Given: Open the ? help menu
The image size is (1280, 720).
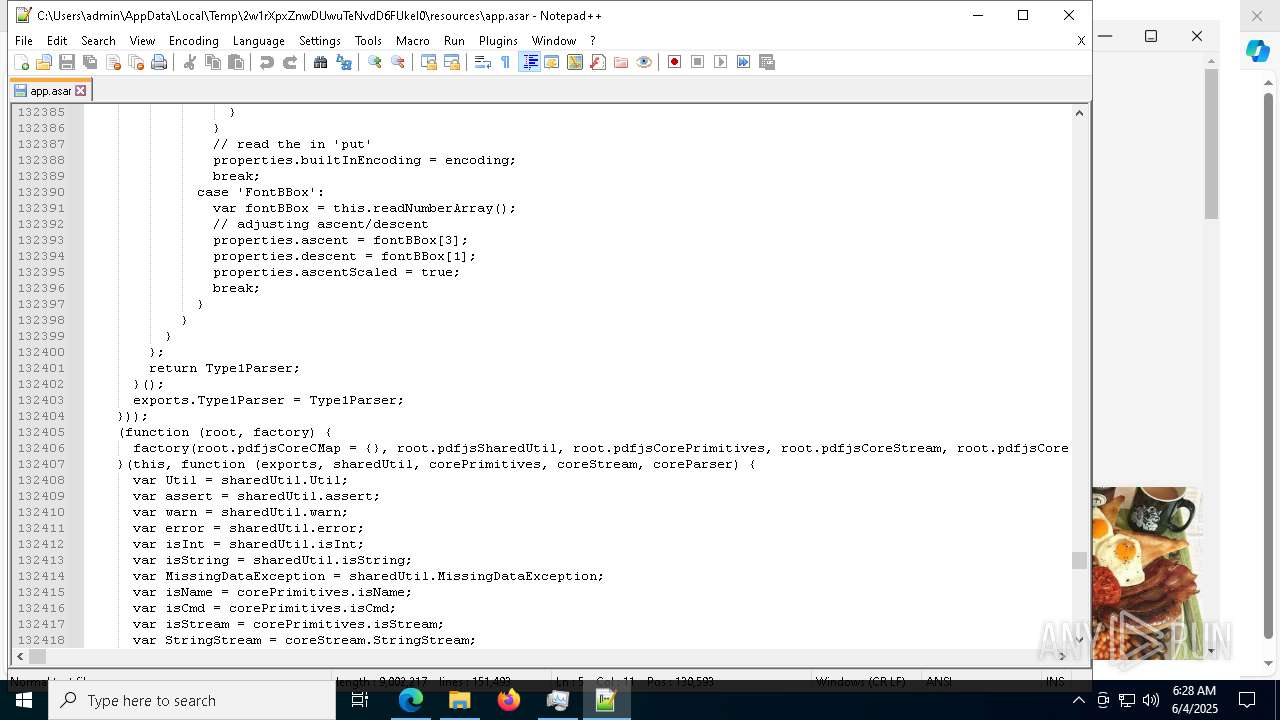Looking at the screenshot, I should [592, 41].
